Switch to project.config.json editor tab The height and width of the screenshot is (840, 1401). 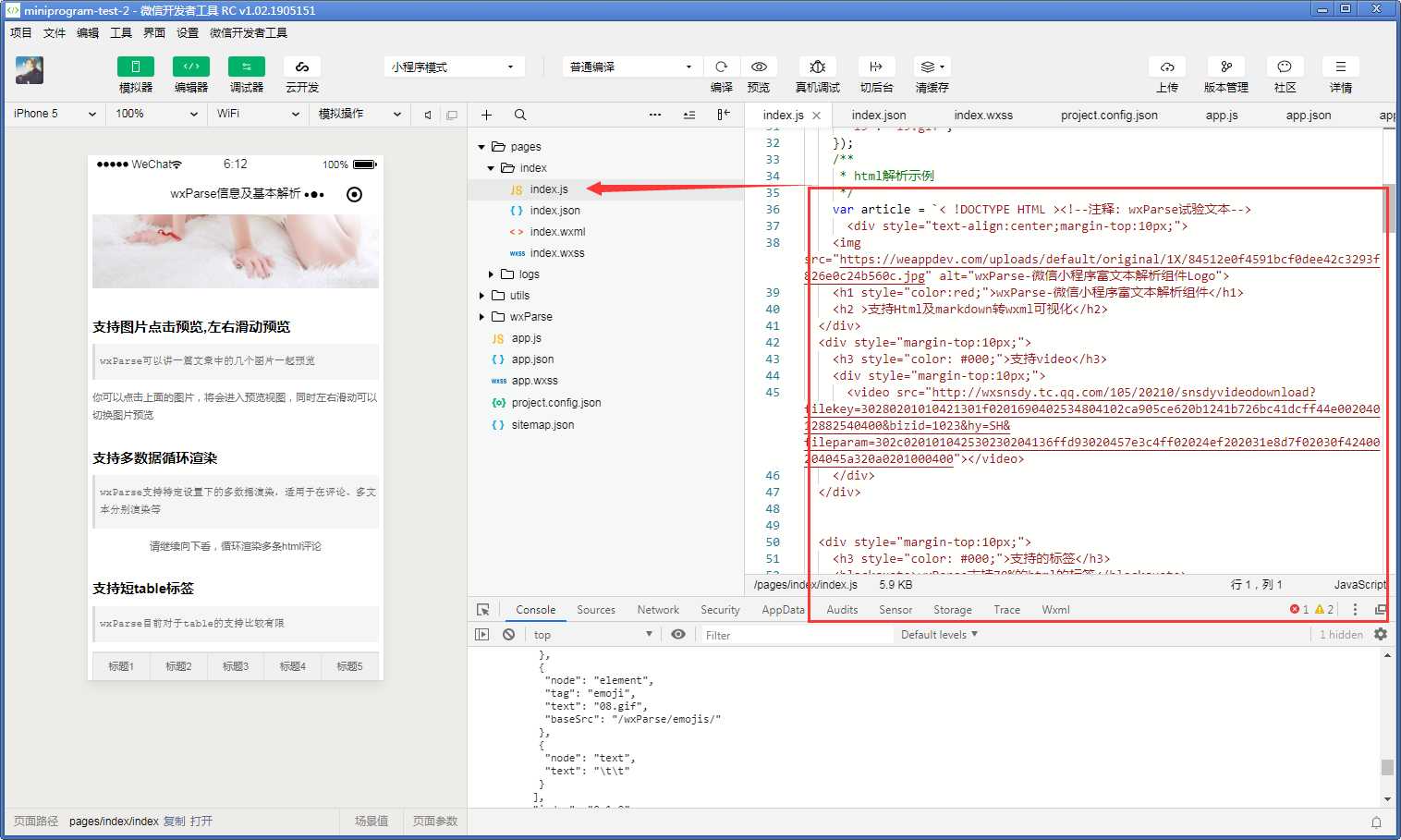click(x=1109, y=116)
